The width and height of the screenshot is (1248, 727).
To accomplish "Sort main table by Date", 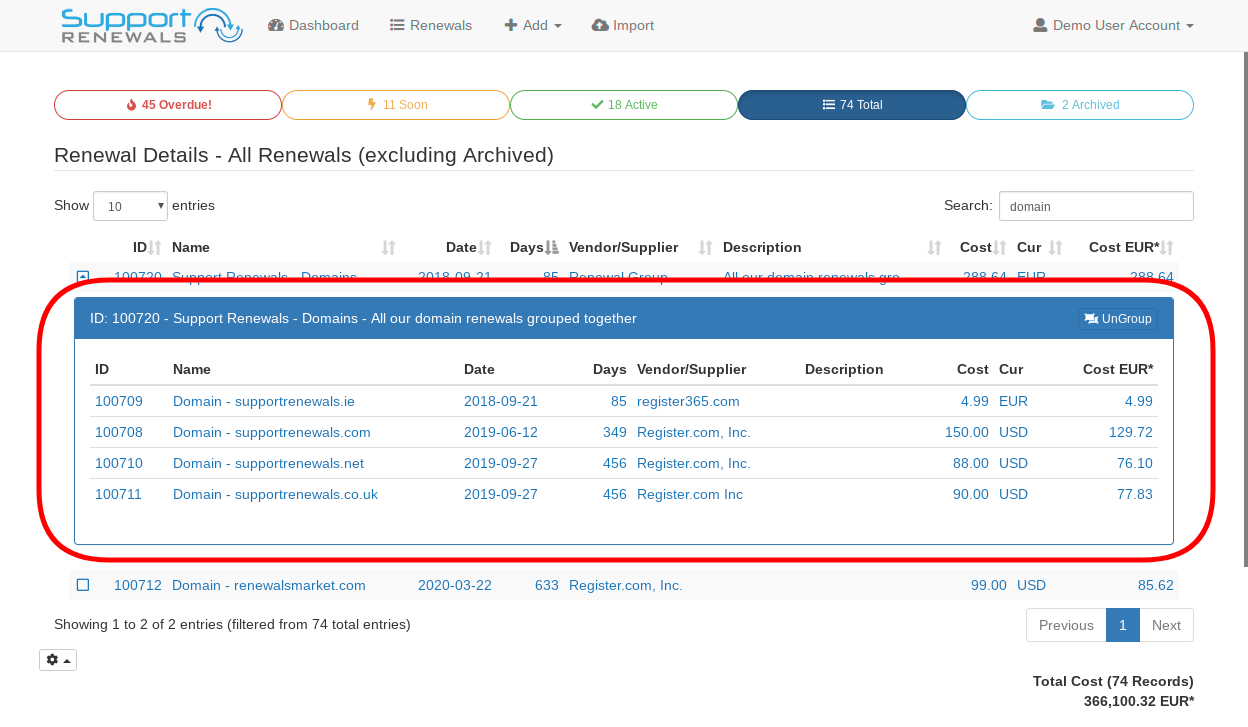I will click(x=469, y=247).
